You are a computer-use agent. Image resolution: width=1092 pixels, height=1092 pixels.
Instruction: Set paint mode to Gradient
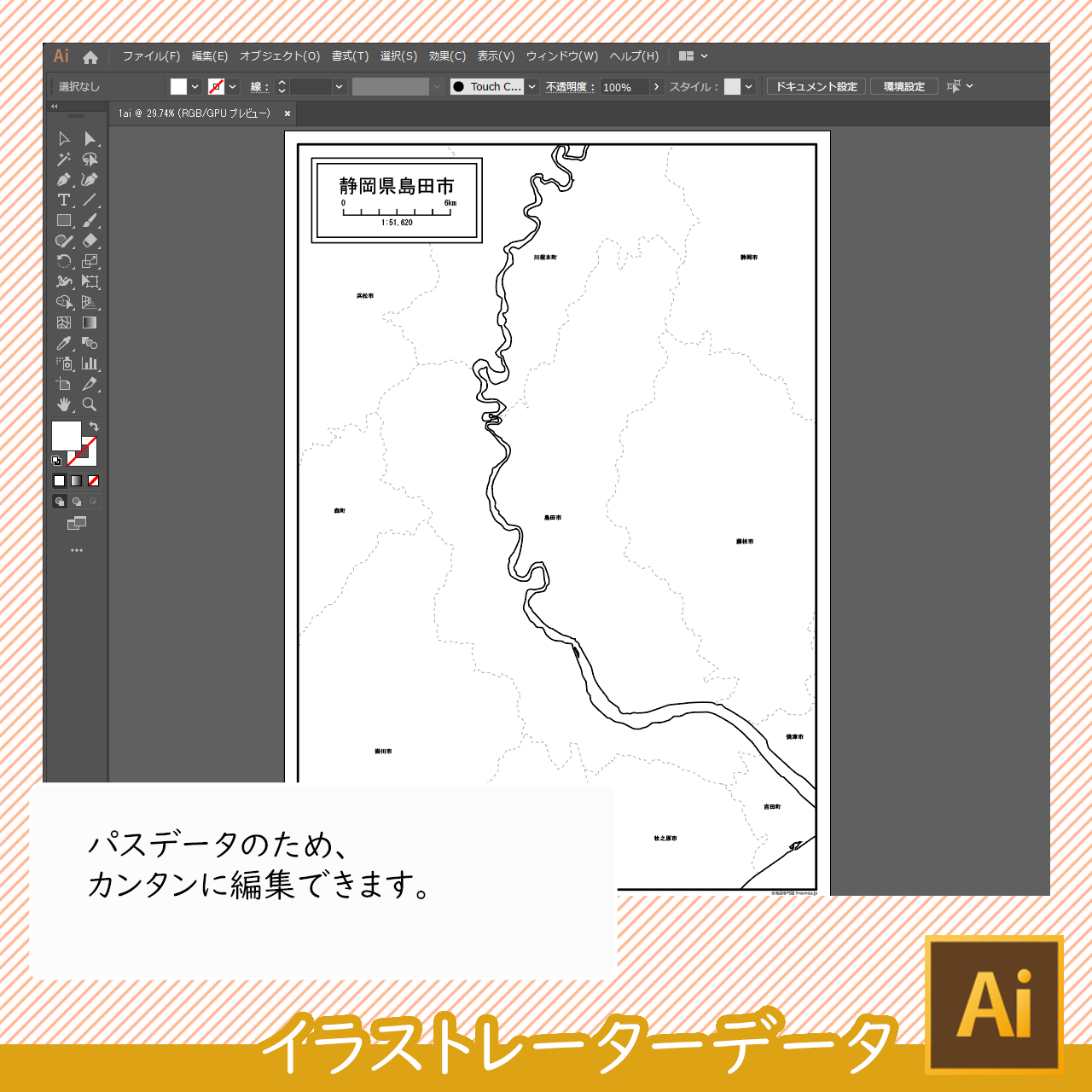coord(76,481)
